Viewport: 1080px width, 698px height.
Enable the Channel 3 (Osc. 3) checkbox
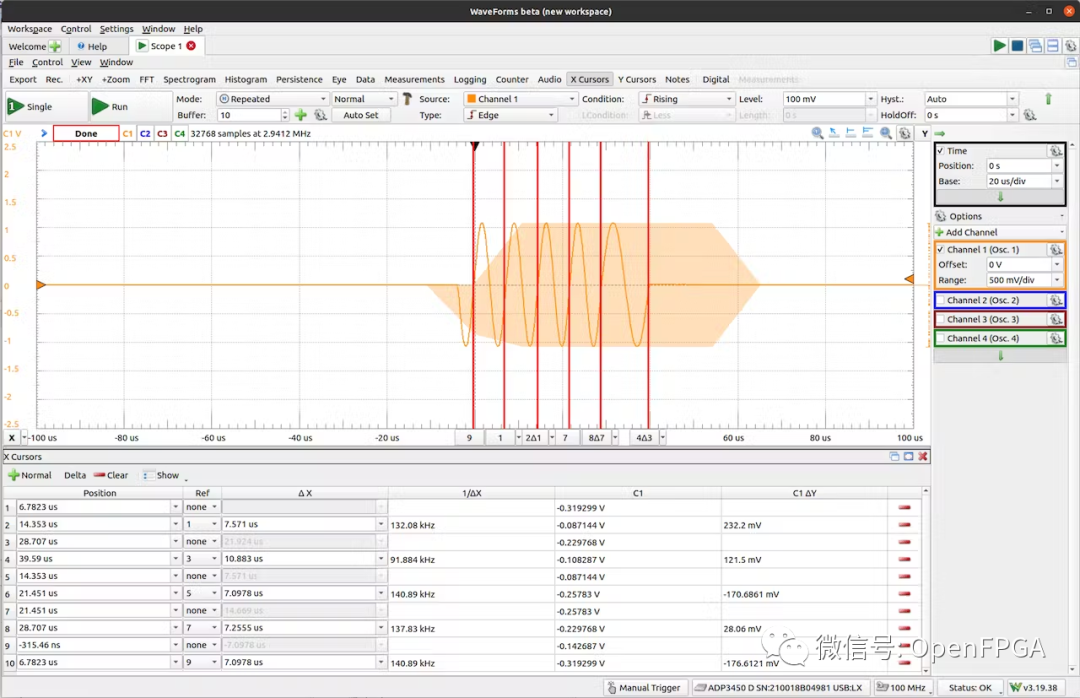click(x=940, y=319)
